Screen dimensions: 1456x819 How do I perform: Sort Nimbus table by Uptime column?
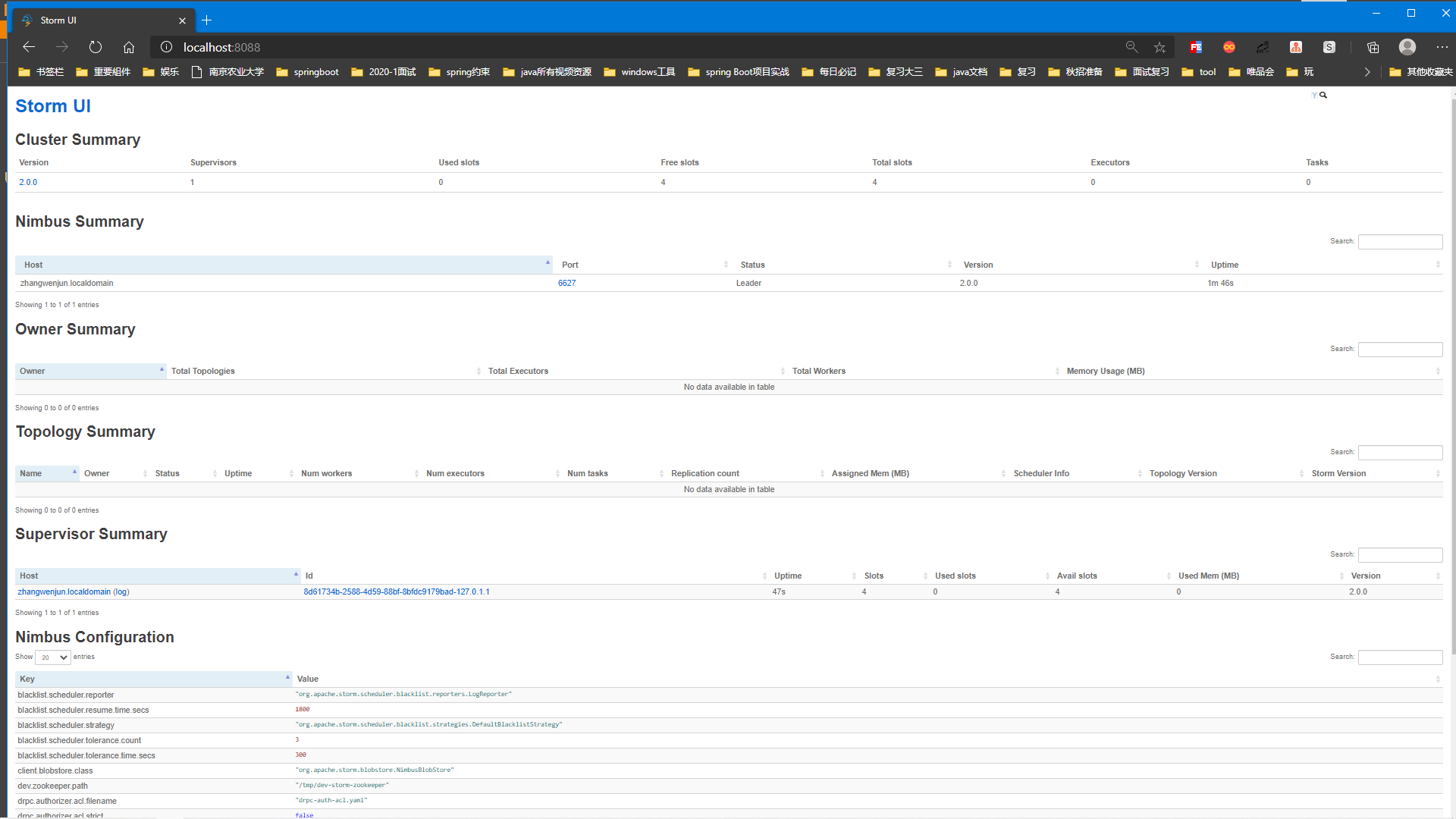click(x=1322, y=265)
